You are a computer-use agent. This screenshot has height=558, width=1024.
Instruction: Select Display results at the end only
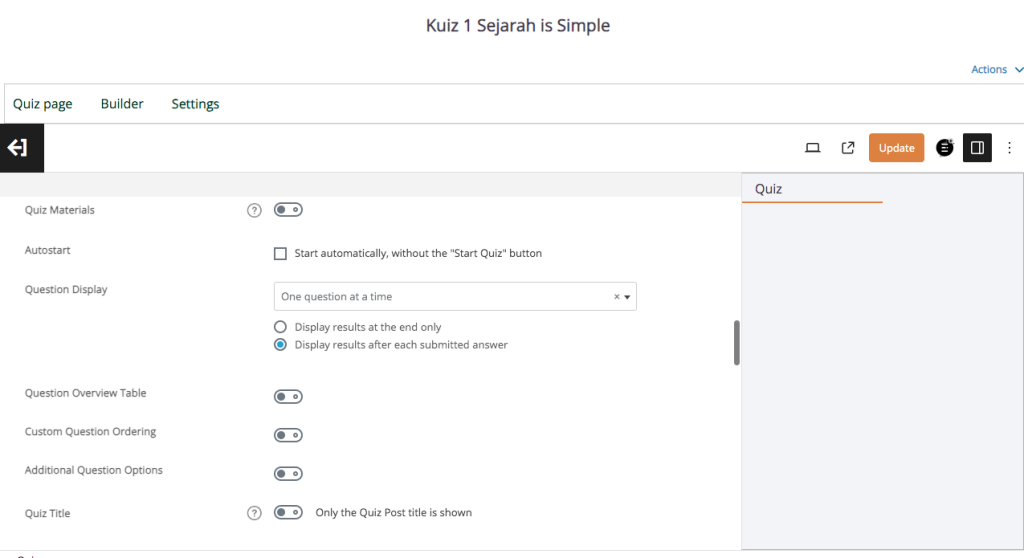[280, 327]
